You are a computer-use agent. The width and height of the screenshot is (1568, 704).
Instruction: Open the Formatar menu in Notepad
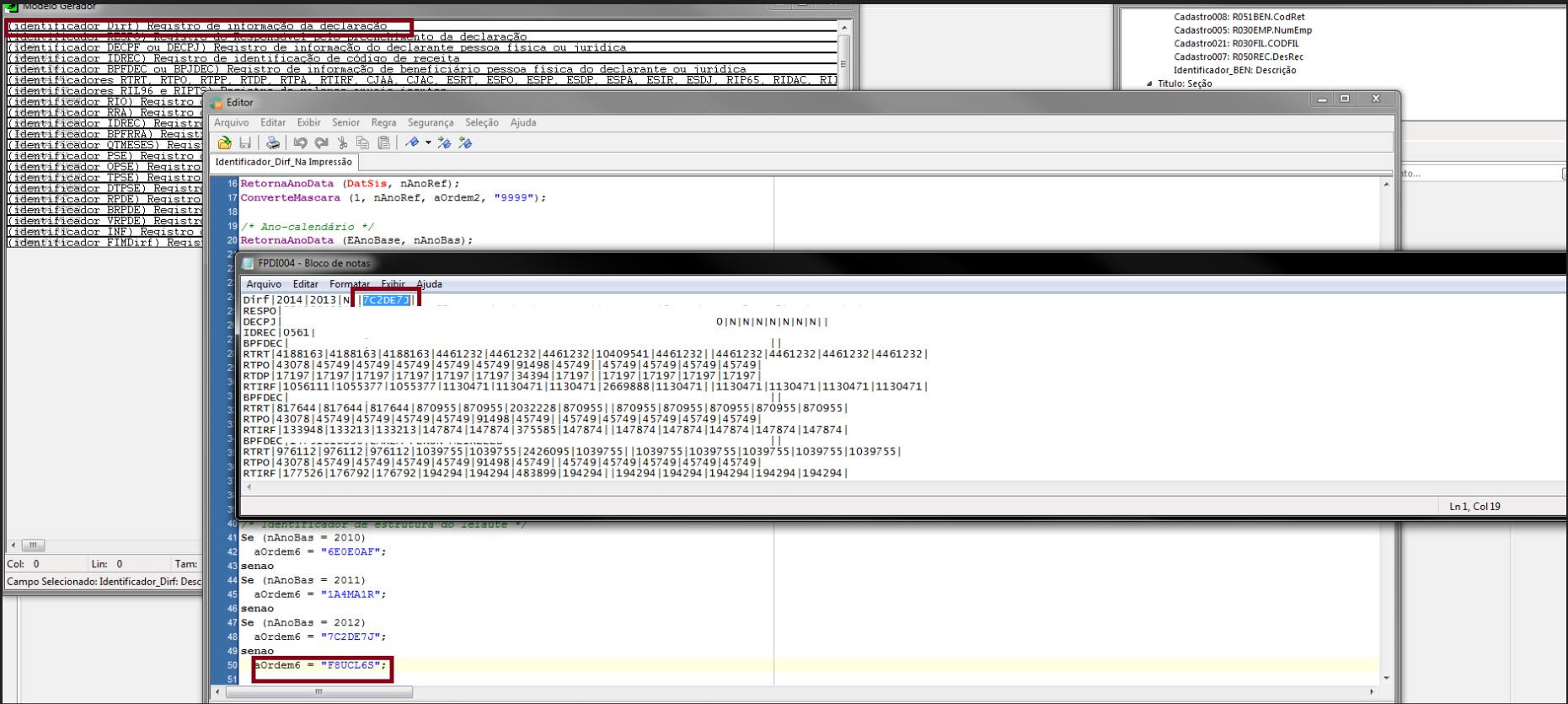(349, 285)
